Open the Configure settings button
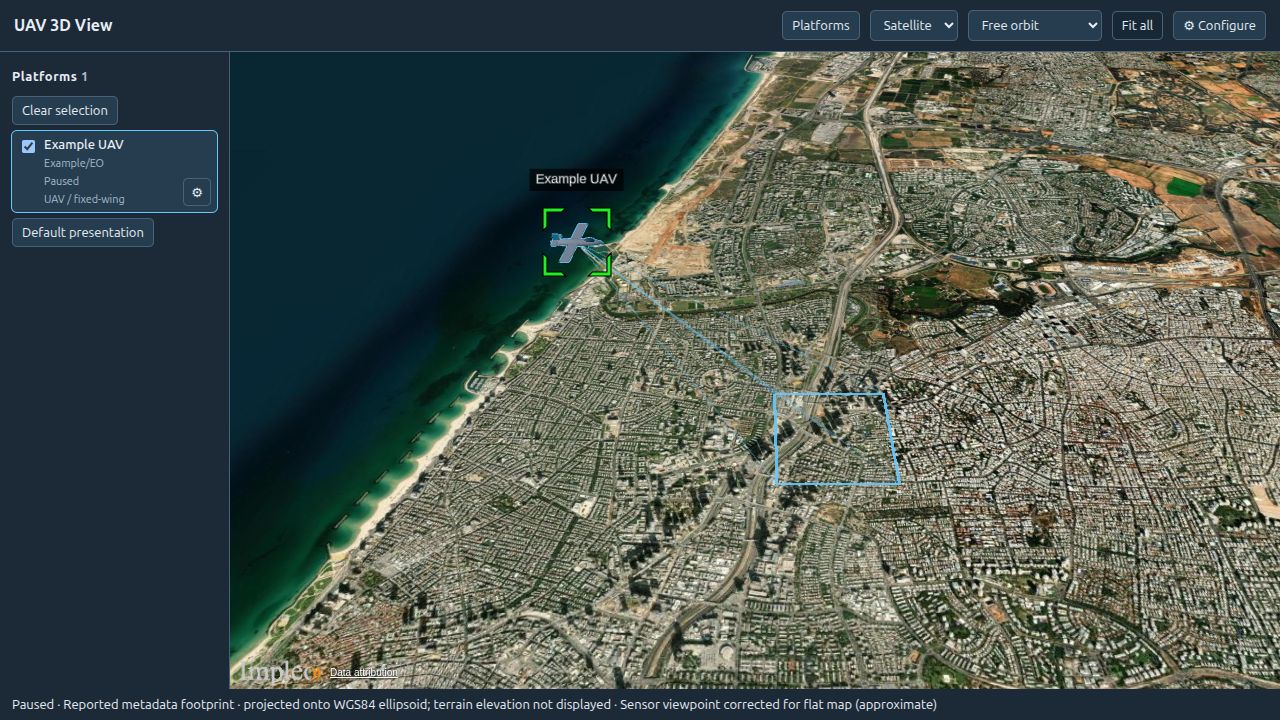 click(x=1220, y=25)
